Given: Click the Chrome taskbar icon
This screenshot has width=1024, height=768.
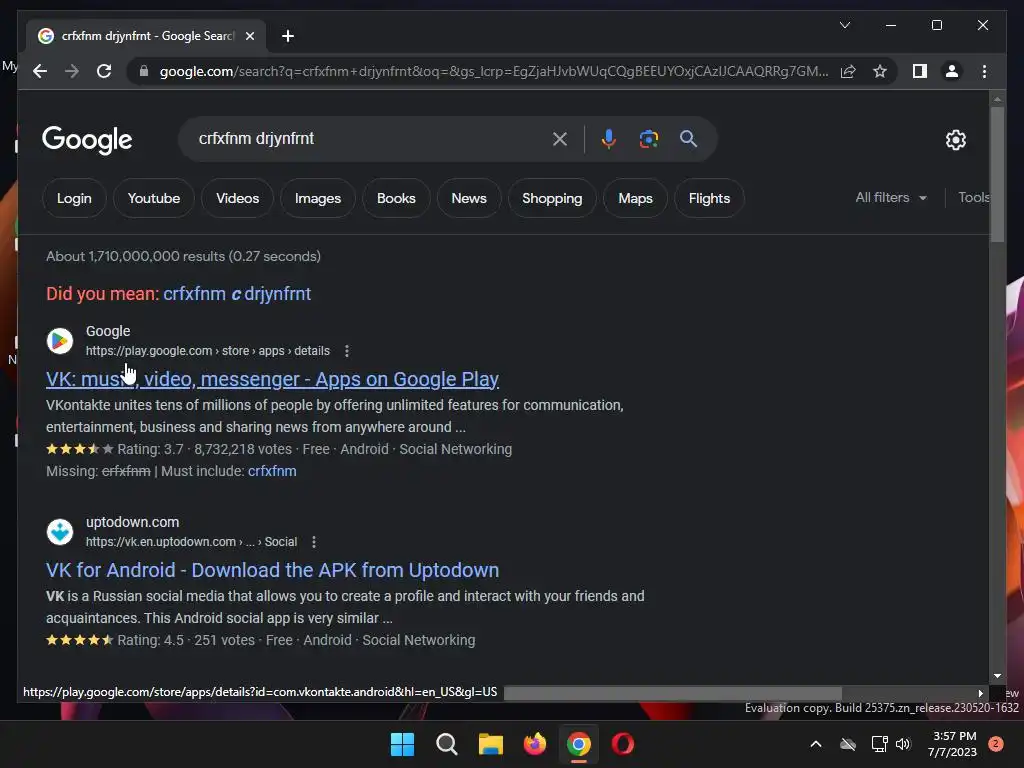Looking at the screenshot, I should [x=579, y=744].
